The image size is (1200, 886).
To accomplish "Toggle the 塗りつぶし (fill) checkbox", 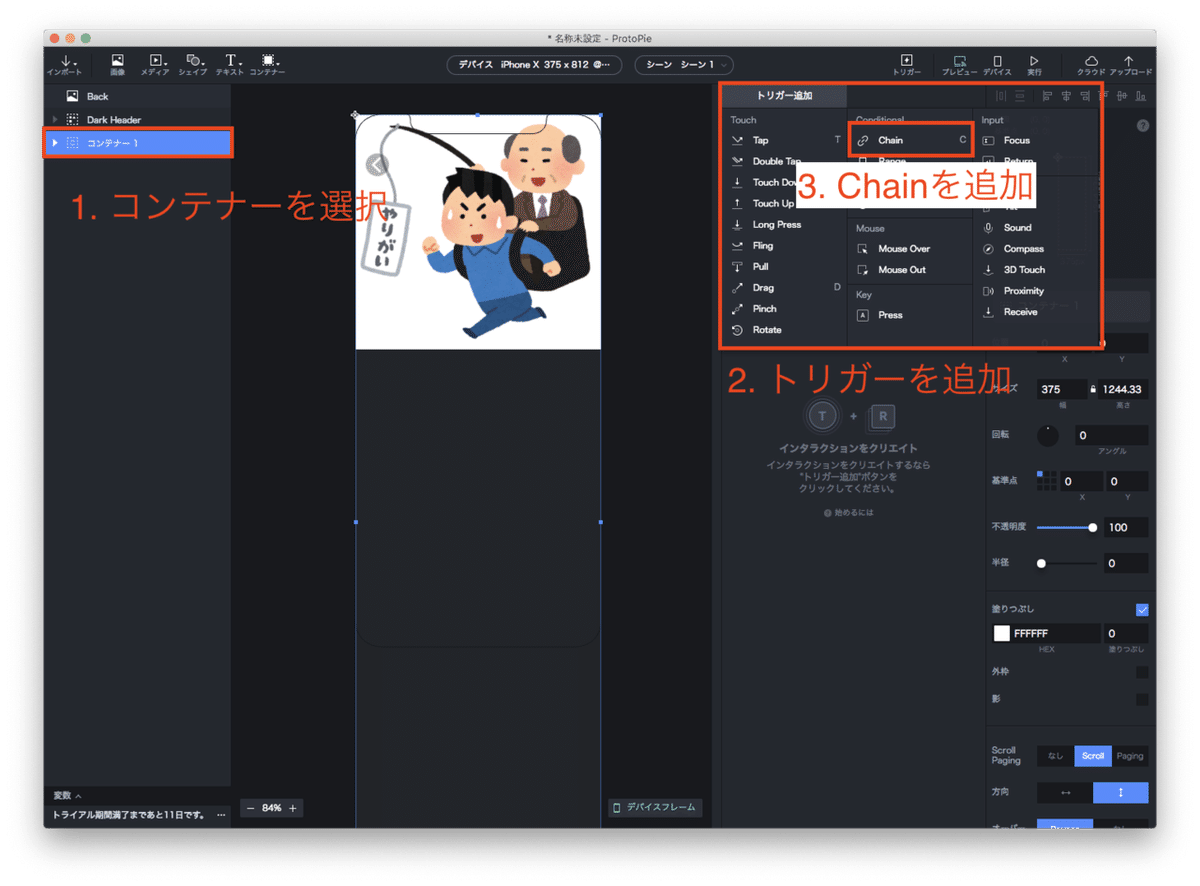I will coord(1142,610).
